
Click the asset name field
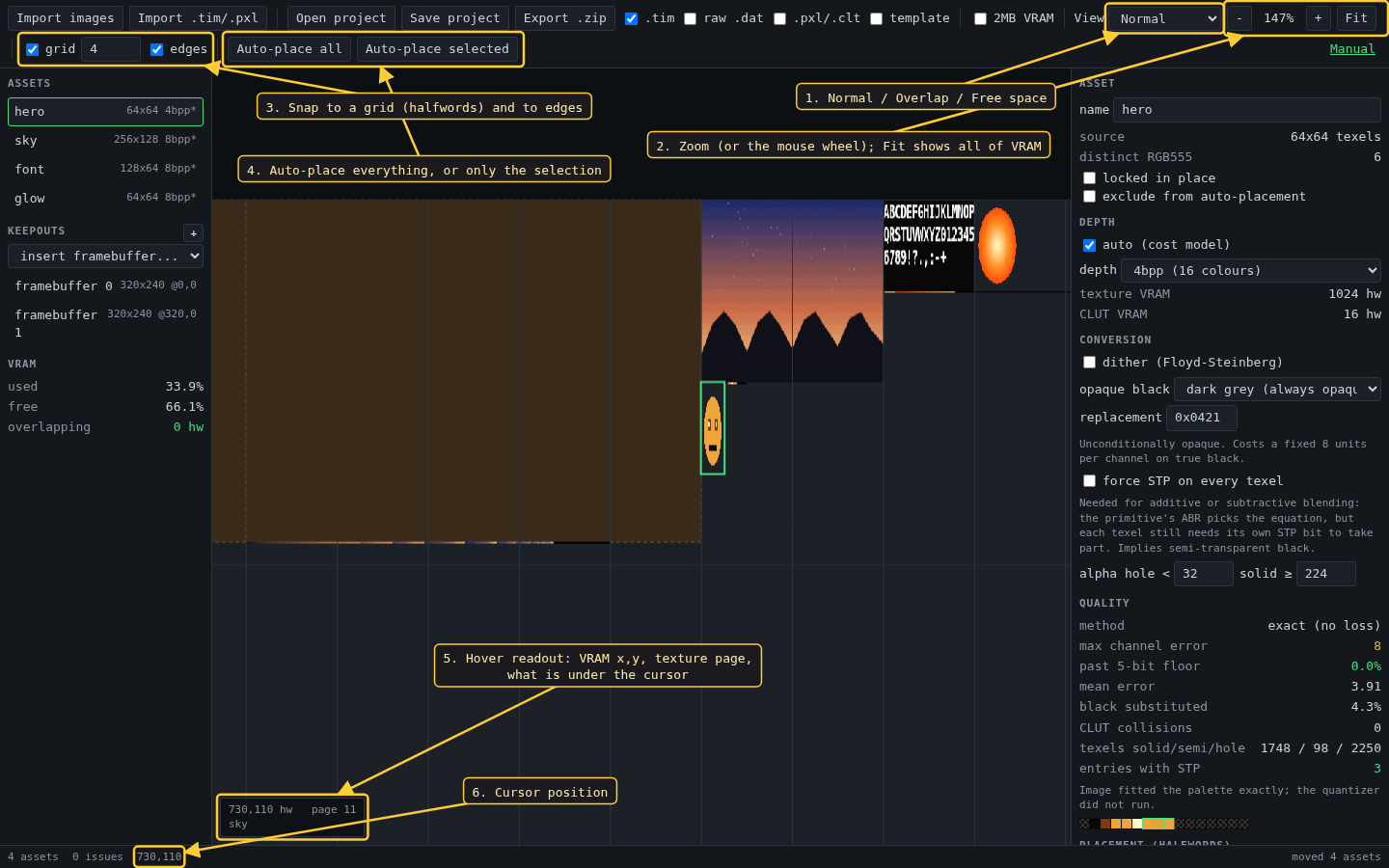pyautogui.click(x=1247, y=110)
